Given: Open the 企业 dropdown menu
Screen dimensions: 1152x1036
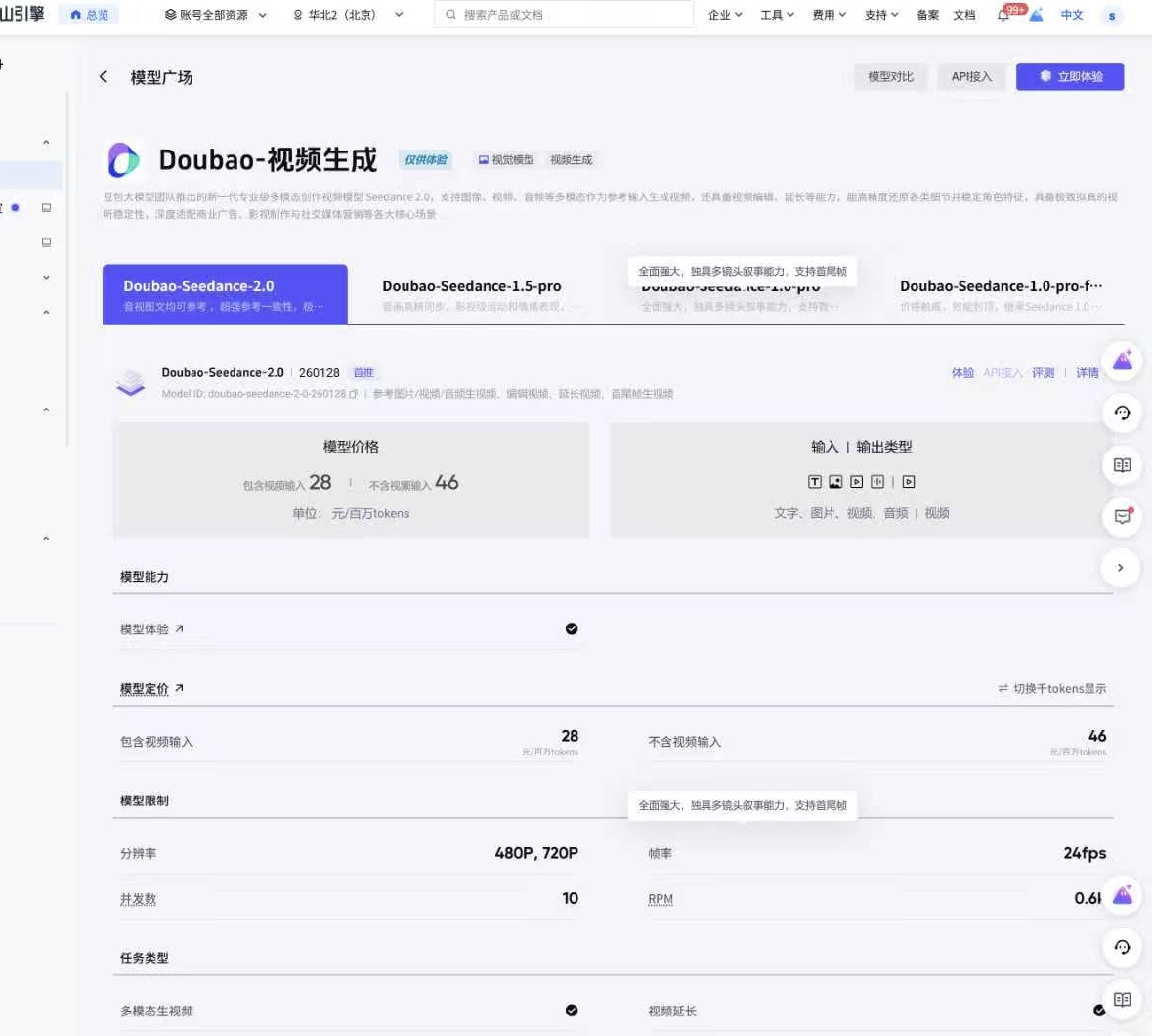Looking at the screenshot, I should pos(725,15).
